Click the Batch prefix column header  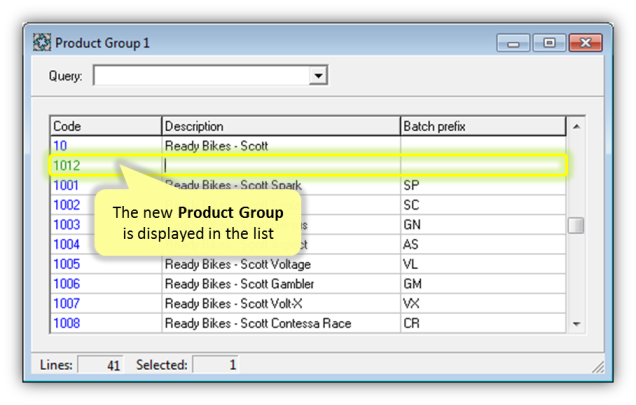[483, 126]
